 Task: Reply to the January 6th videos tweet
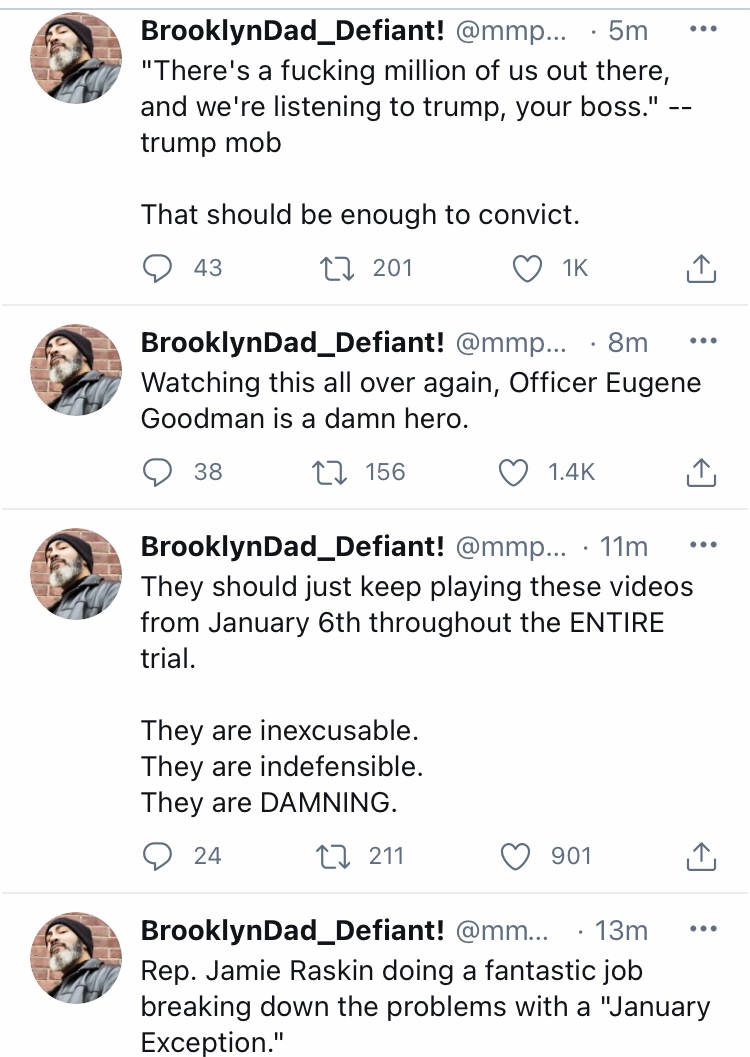(x=157, y=856)
